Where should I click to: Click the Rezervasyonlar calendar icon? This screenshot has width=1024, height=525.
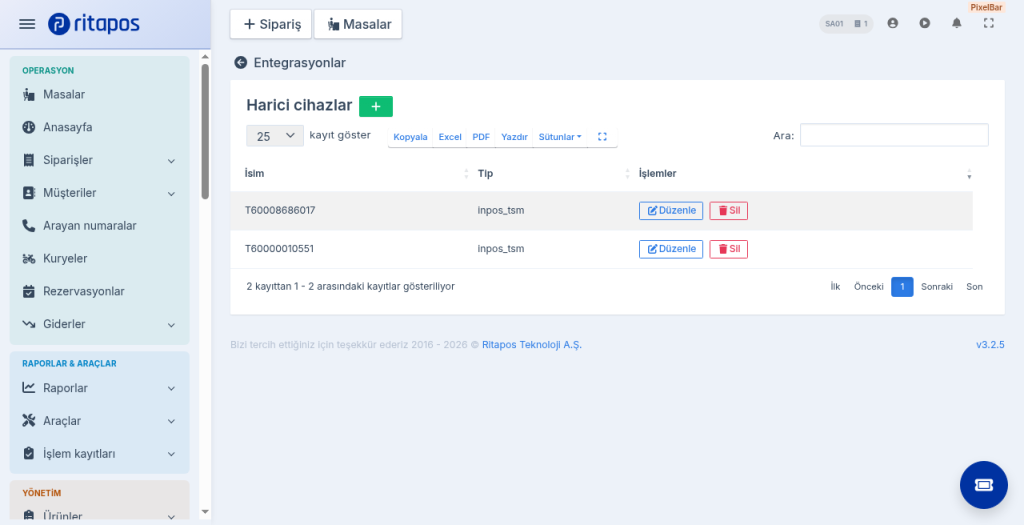click(x=29, y=291)
